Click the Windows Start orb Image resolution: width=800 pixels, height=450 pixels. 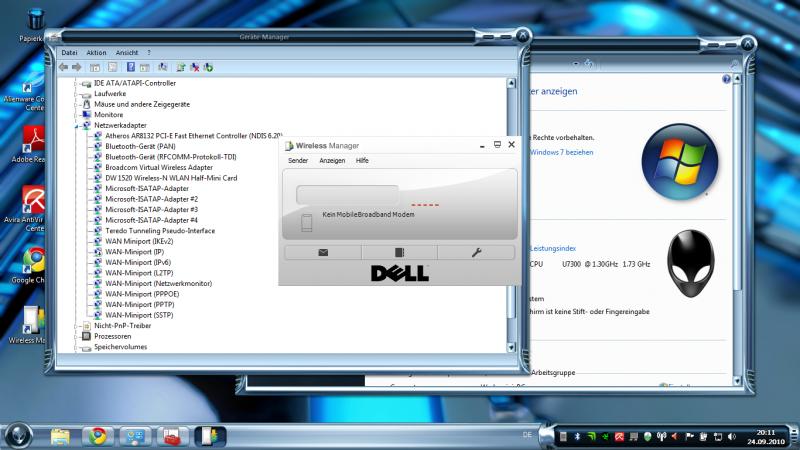point(19,435)
